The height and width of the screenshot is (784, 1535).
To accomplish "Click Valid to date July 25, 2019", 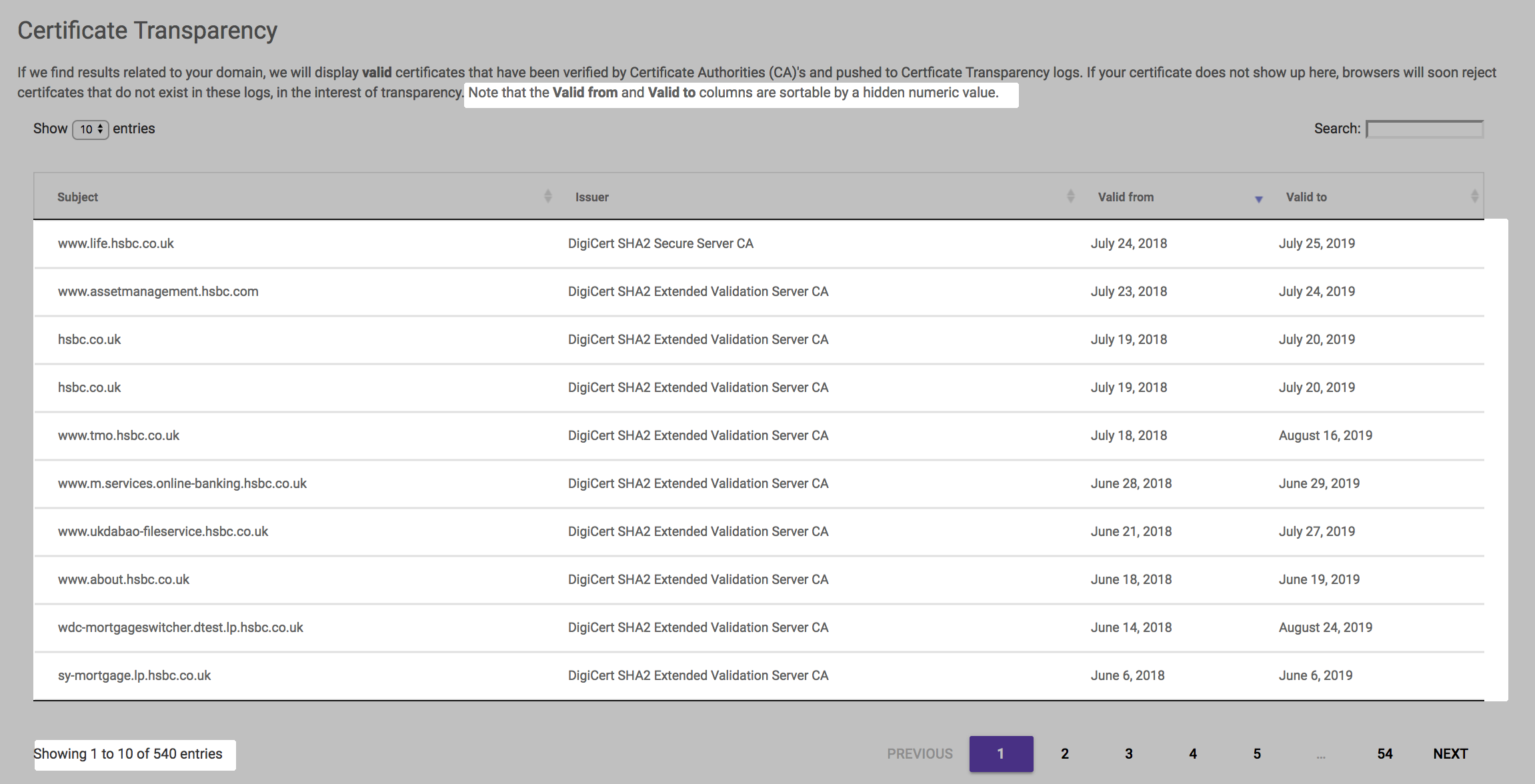I will pos(1317,244).
